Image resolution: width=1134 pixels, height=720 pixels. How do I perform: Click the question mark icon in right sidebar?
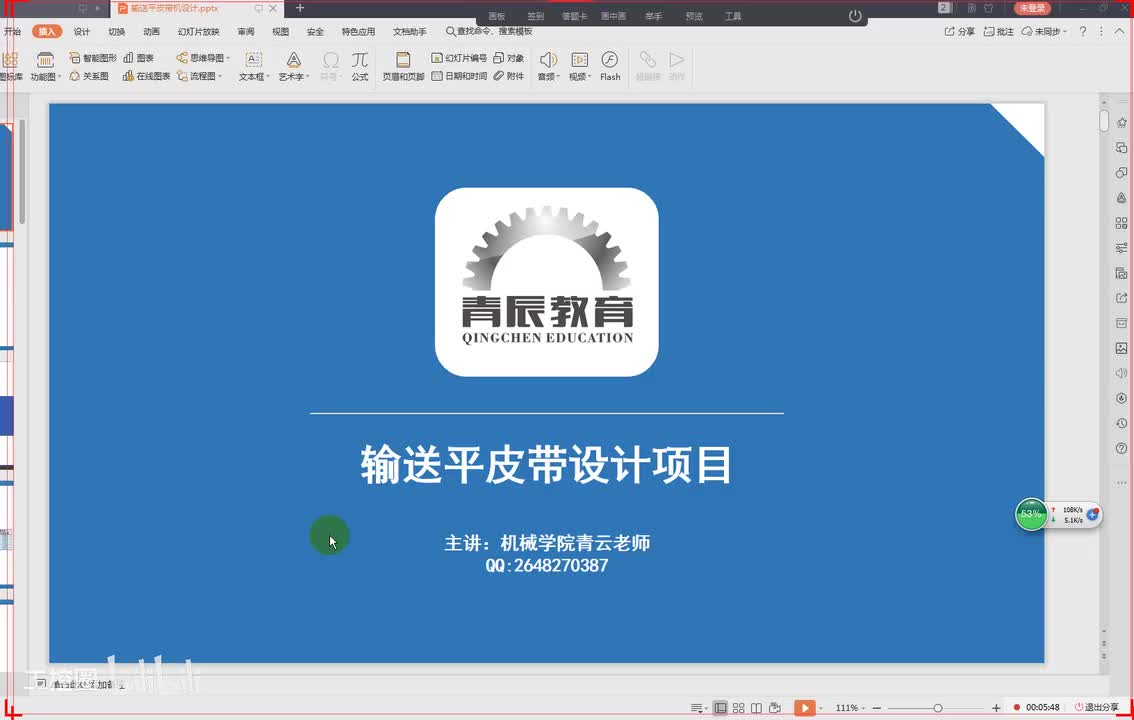pyautogui.click(x=1121, y=448)
